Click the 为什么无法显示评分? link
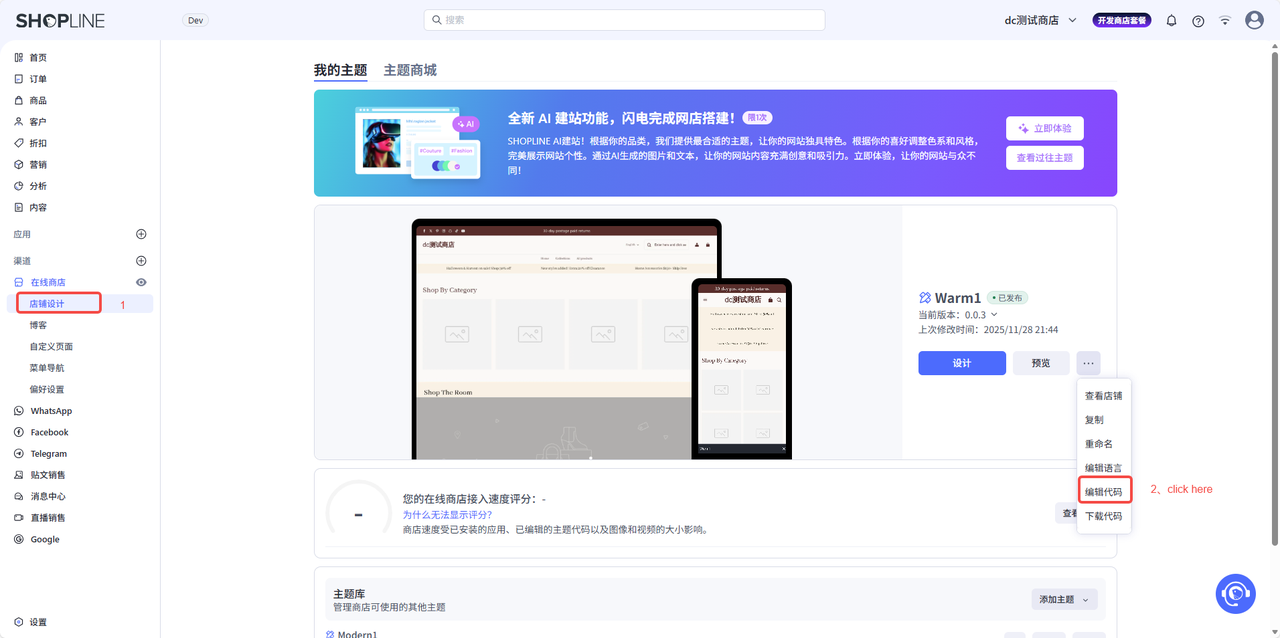This screenshot has width=1280, height=638. coord(447,514)
